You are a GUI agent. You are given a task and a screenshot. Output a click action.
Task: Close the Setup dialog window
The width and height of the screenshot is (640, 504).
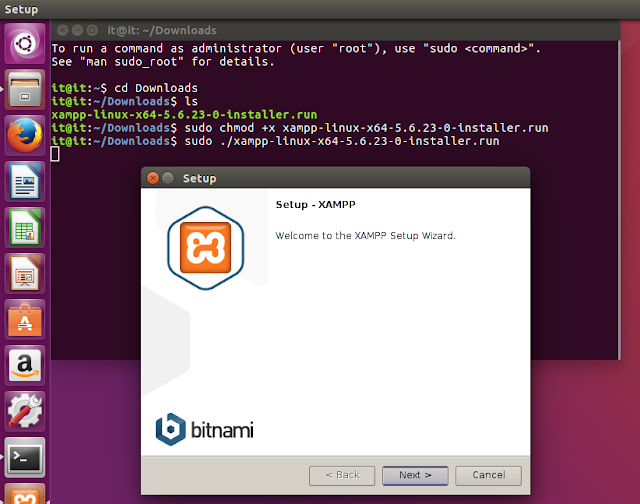pyautogui.click(x=153, y=178)
